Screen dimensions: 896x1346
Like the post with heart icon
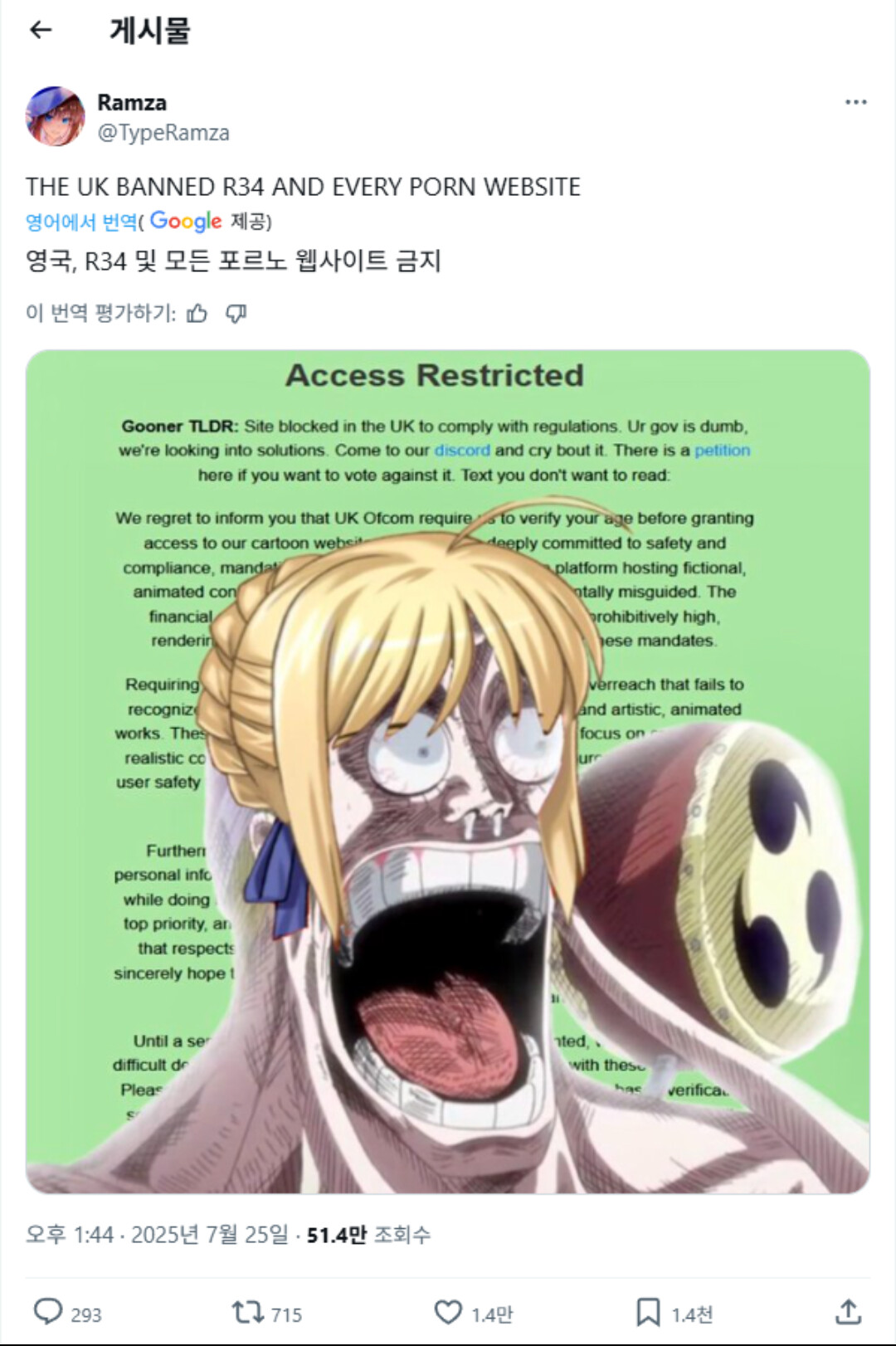448,1312
